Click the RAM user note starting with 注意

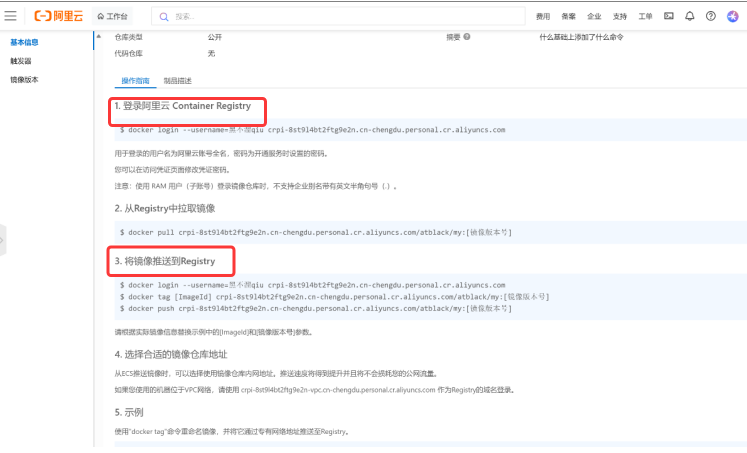point(256,186)
